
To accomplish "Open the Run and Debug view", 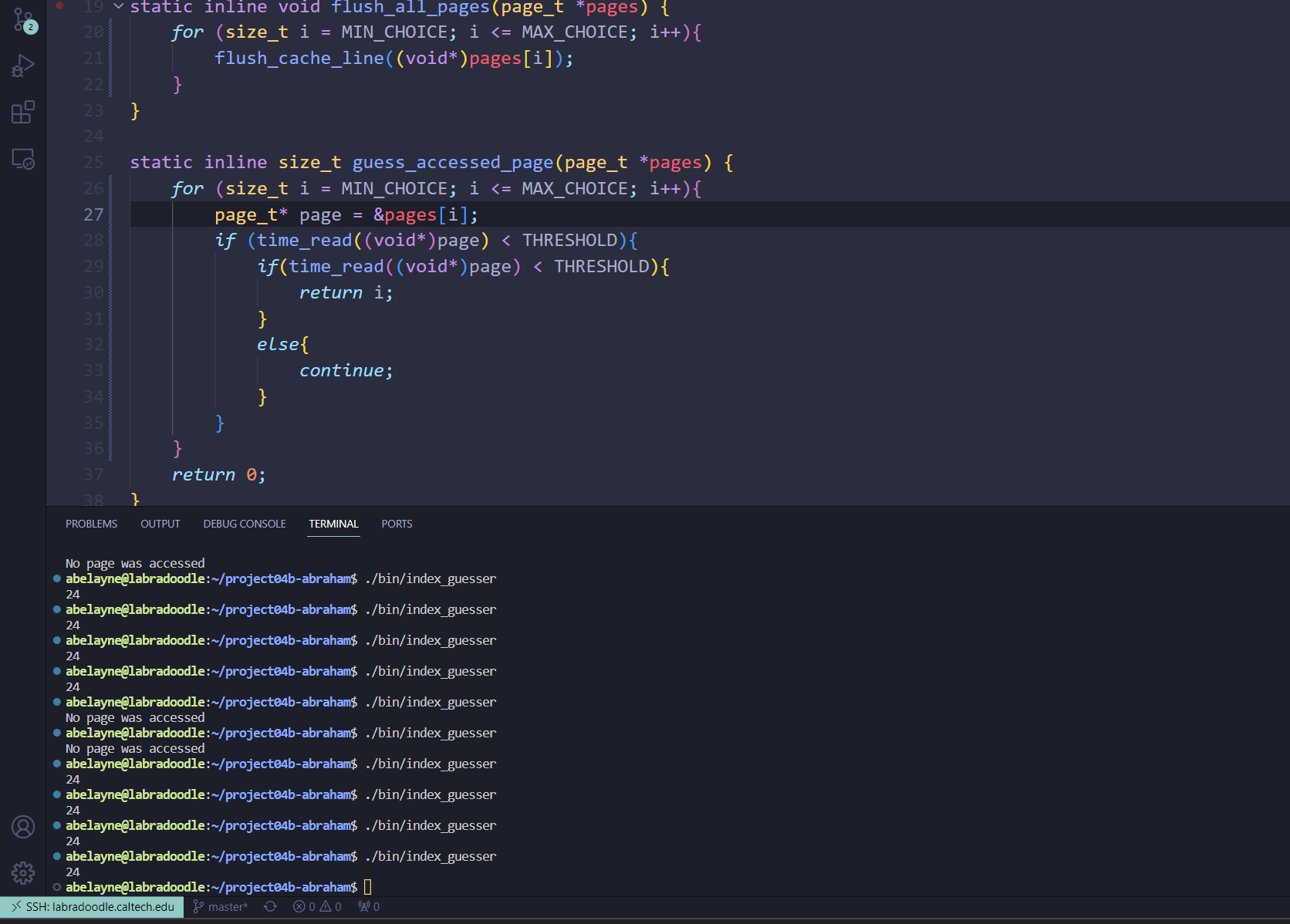I will (23, 66).
